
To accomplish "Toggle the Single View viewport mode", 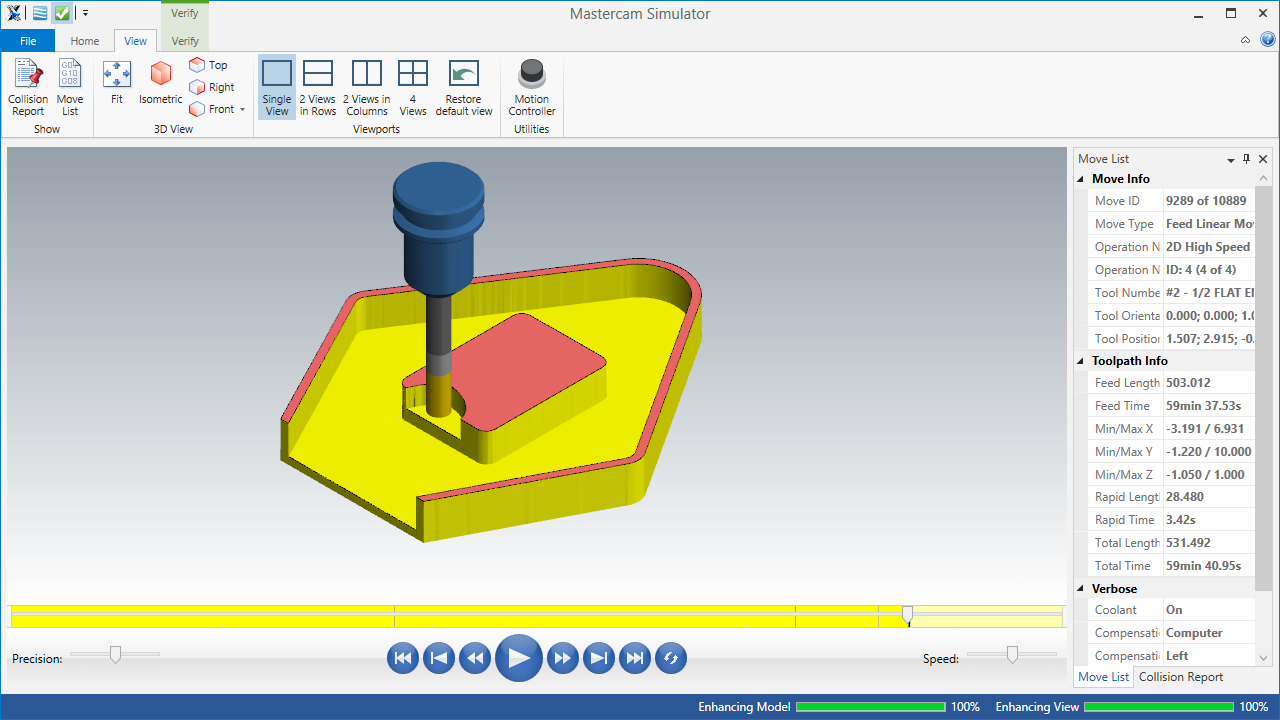I will click(277, 86).
